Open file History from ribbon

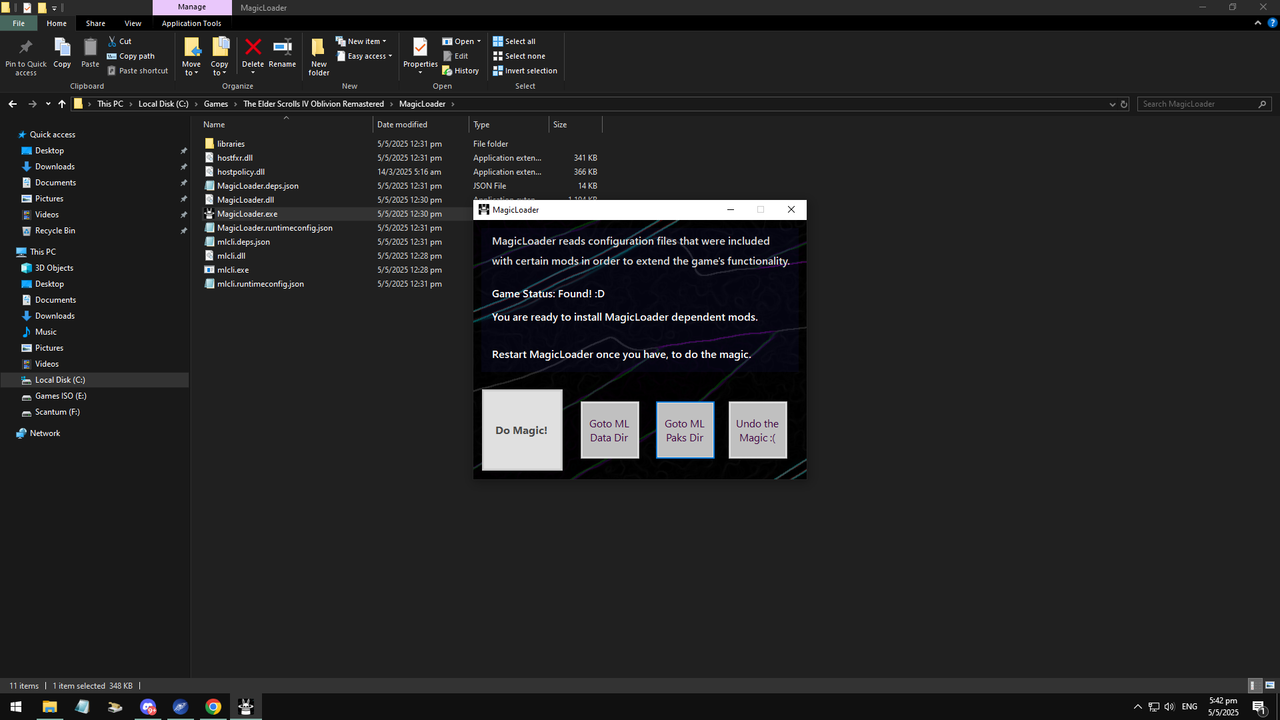coord(460,71)
